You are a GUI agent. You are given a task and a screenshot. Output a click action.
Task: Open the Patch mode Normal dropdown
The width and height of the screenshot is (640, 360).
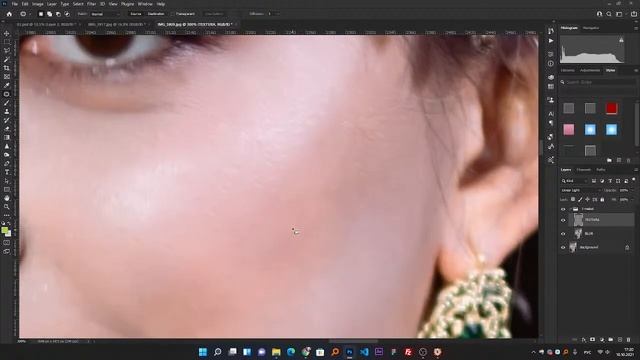tap(105, 14)
